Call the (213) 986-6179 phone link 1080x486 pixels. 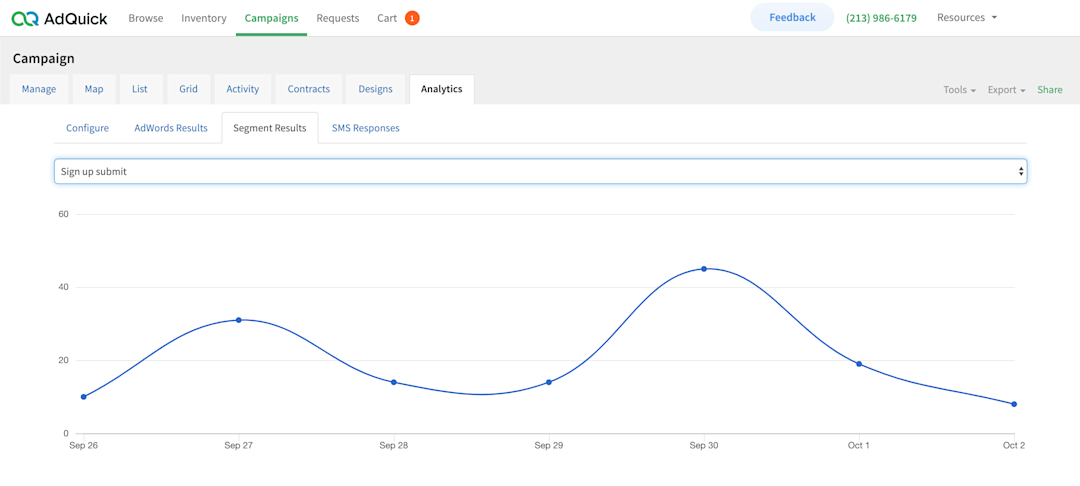coord(881,18)
